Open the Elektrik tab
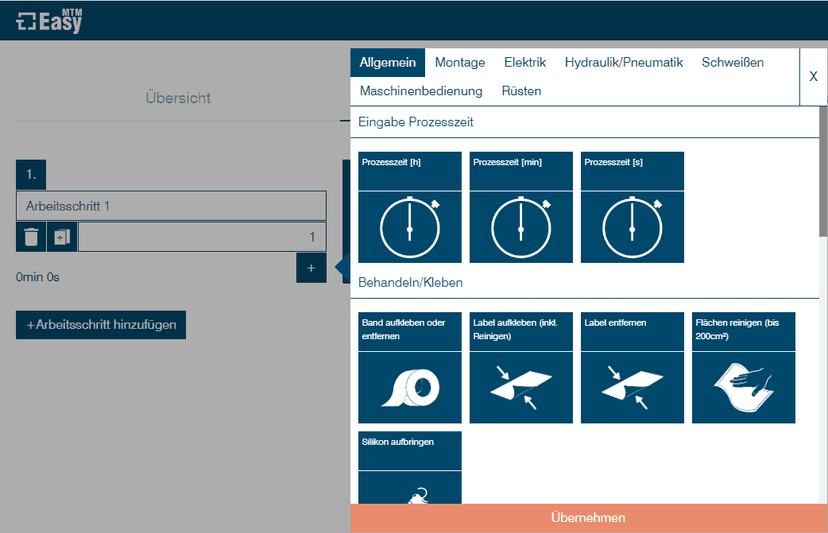Viewport: 828px width, 533px height. [x=525, y=62]
